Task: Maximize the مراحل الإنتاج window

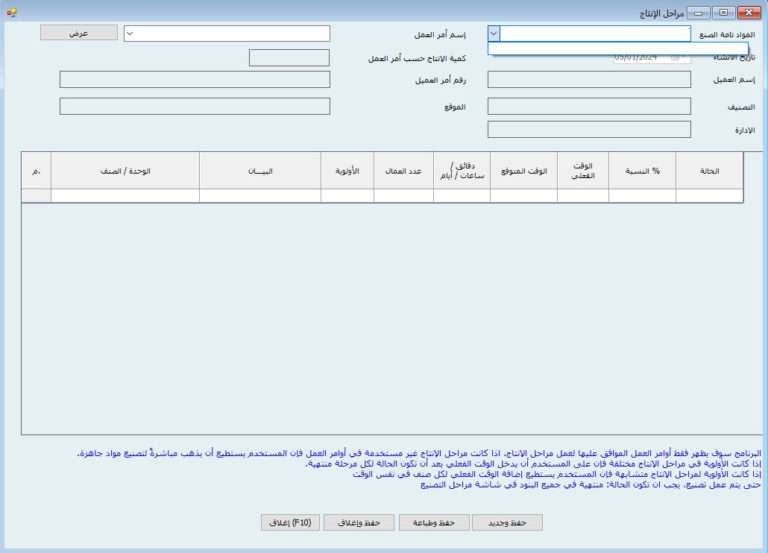Action: pos(723,13)
